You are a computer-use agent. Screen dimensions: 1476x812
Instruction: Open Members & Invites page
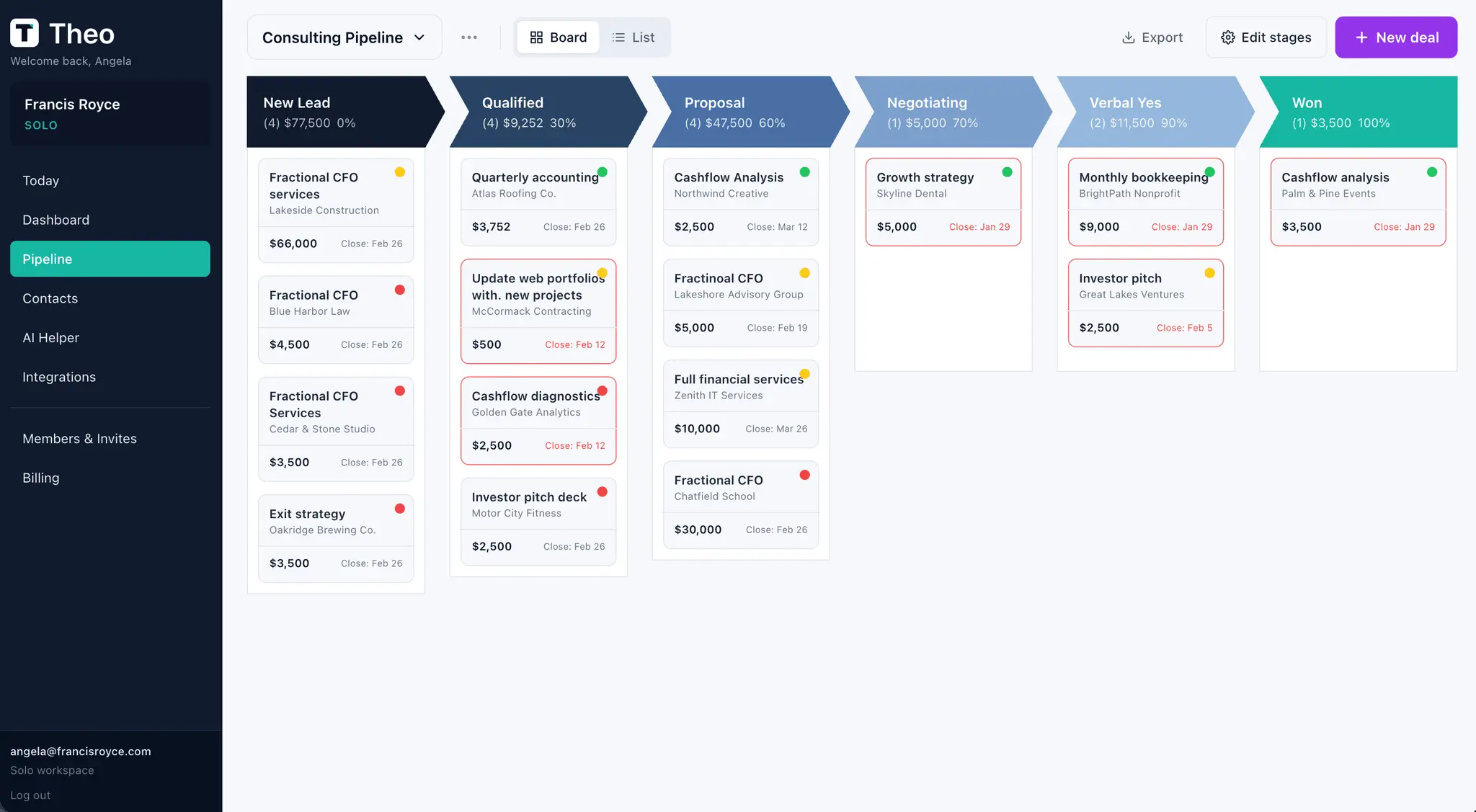(110, 439)
